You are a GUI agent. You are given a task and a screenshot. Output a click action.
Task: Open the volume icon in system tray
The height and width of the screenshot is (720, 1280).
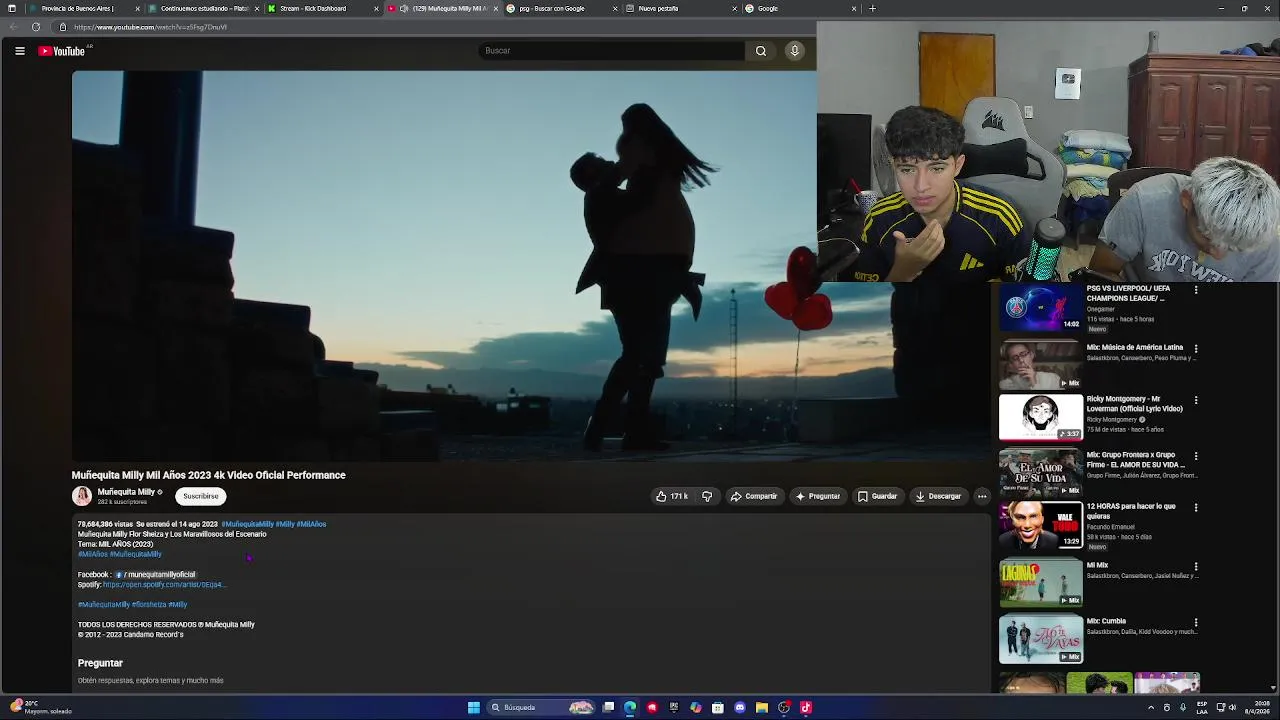coord(1232,708)
